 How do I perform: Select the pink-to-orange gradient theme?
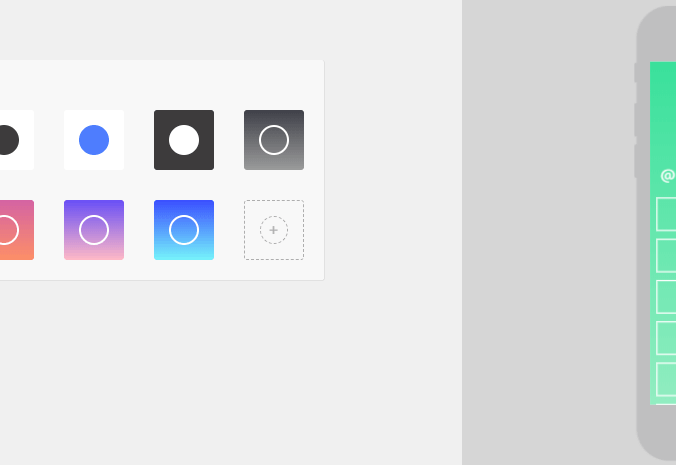[x=16, y=230]
